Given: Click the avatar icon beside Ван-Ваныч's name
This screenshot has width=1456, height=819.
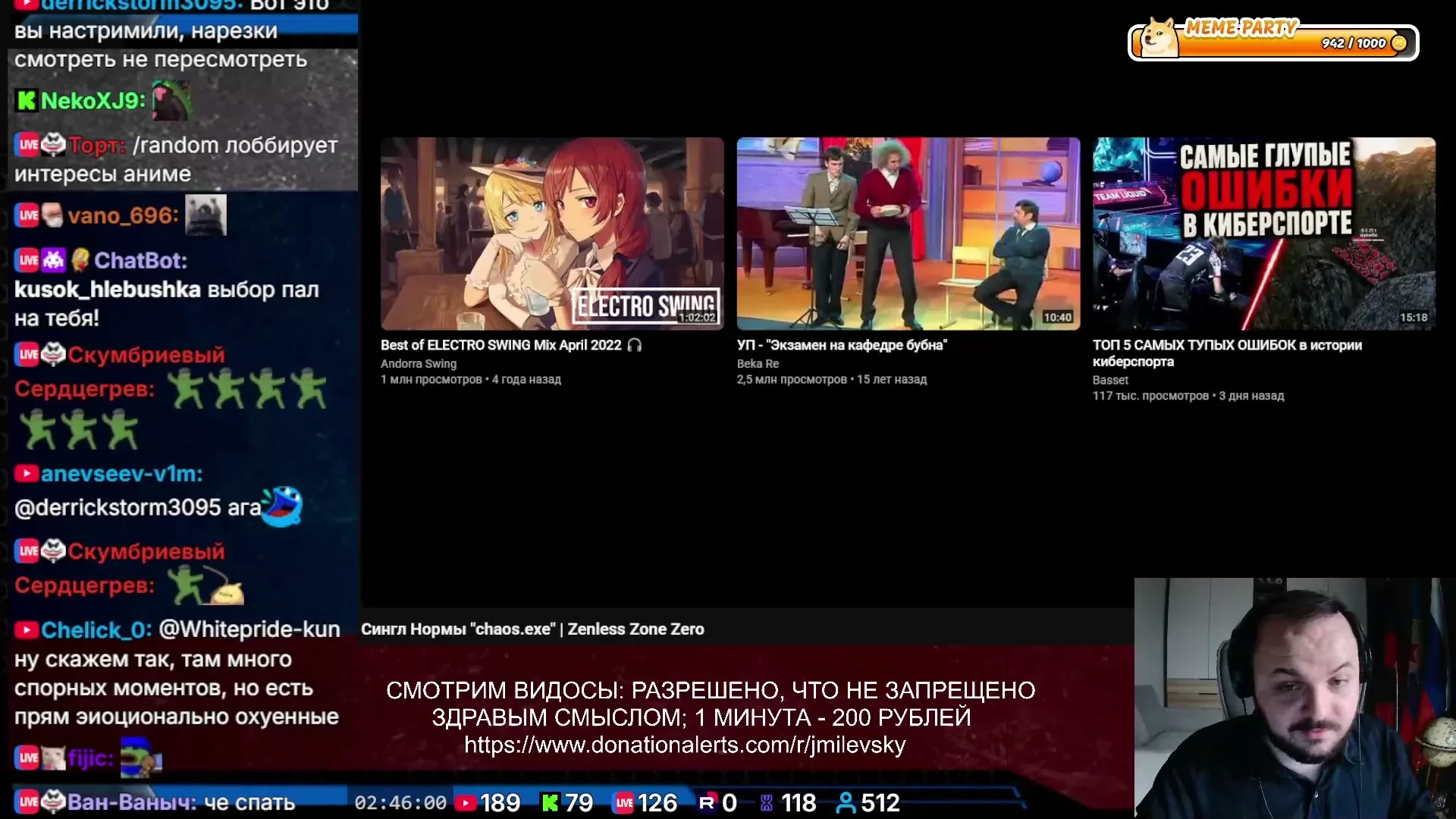Looking at the screenshot, I should point(53,802).
